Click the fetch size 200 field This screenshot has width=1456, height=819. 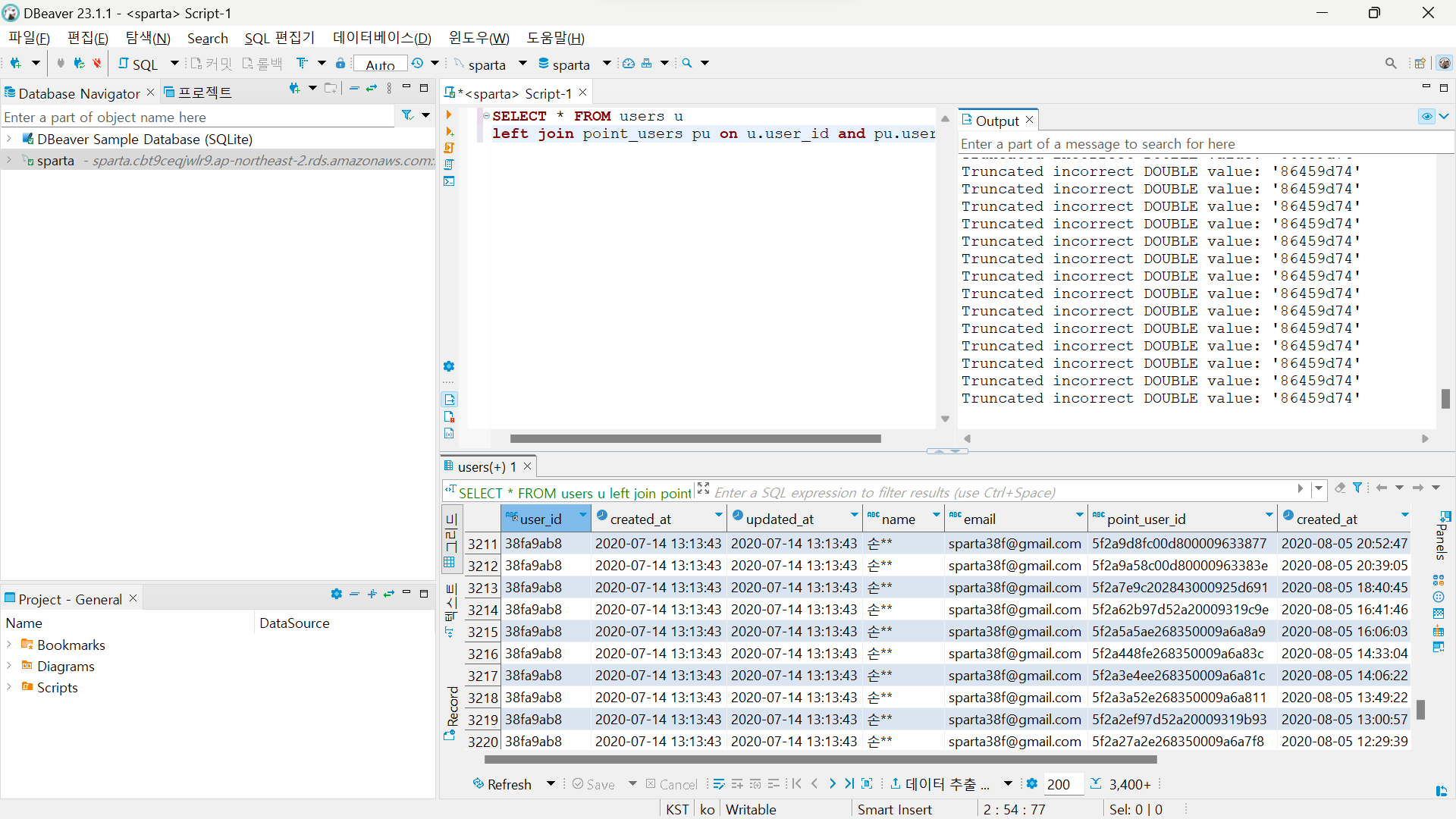(1062, 784)
